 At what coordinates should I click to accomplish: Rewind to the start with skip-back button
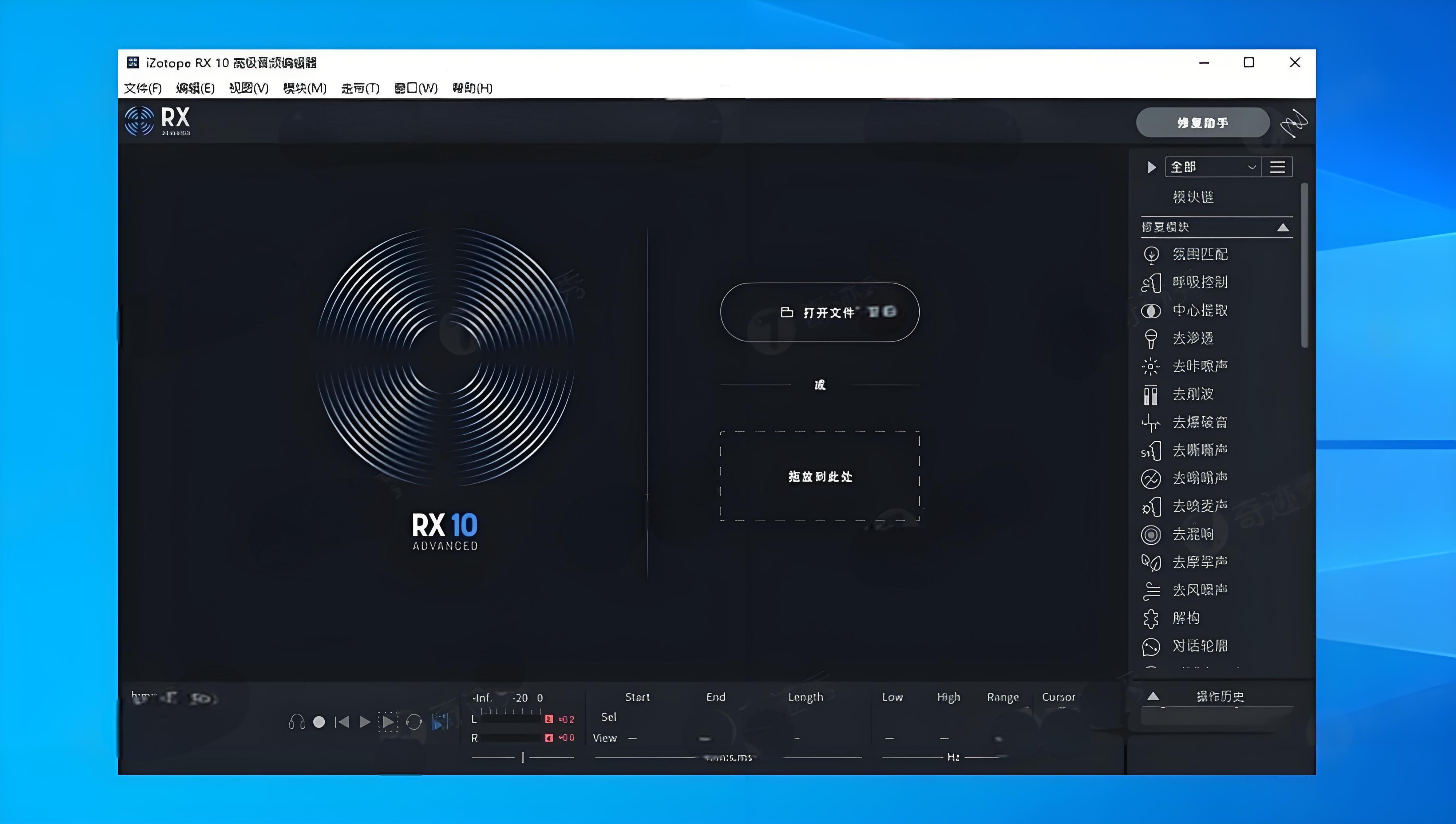pyautogui.click(x=342, y=722)
